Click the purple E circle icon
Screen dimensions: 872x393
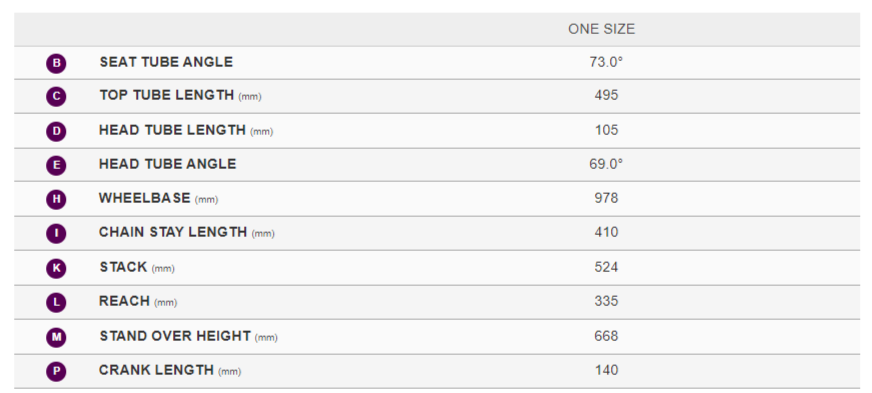coord(56,166)
